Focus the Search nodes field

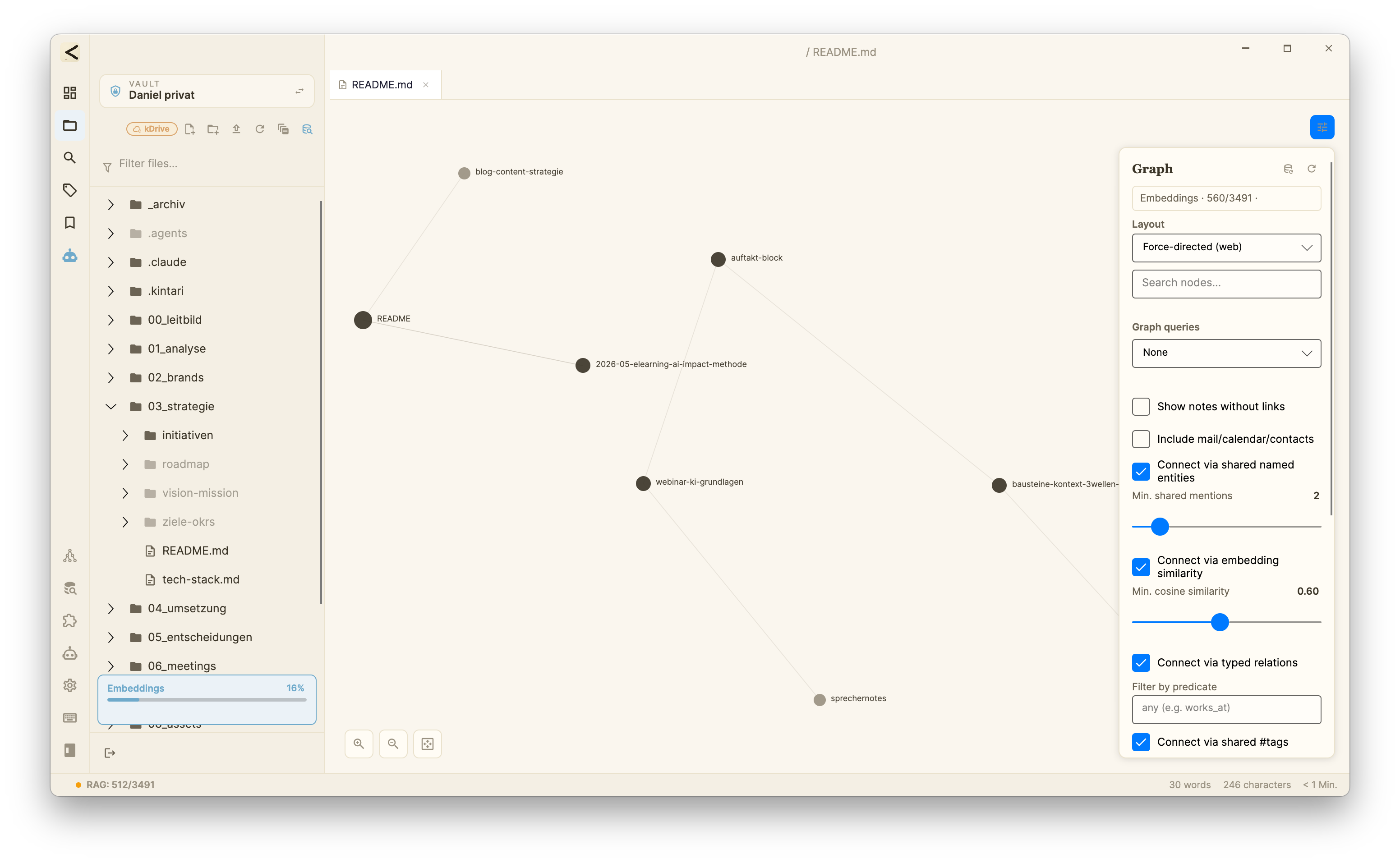[x=1226, y=284]
